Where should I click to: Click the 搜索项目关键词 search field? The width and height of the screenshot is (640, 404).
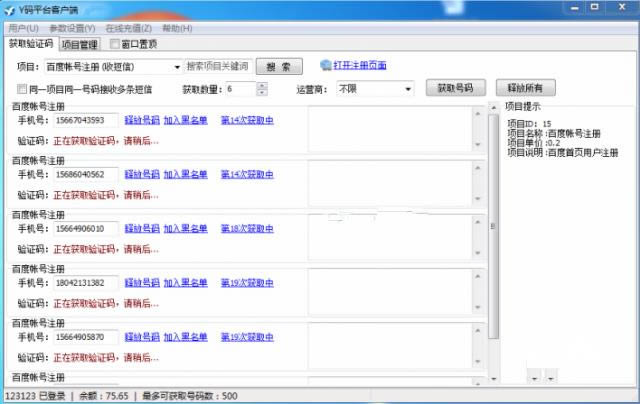click(218, 67)
